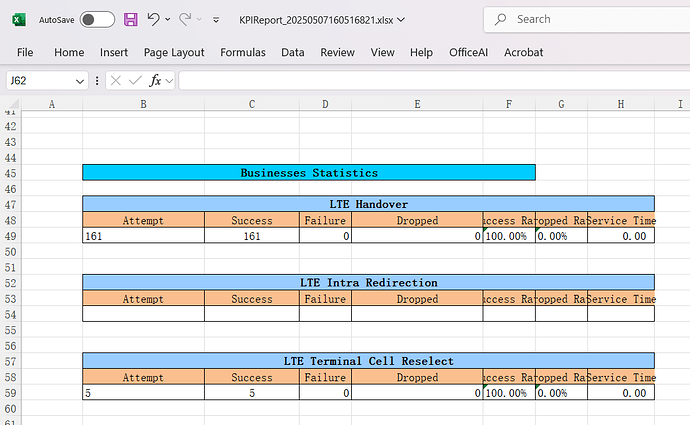This screenshot has width=690, height=425.
Task: Select the Attempt value 161 cell
Action: pos(143,236)
